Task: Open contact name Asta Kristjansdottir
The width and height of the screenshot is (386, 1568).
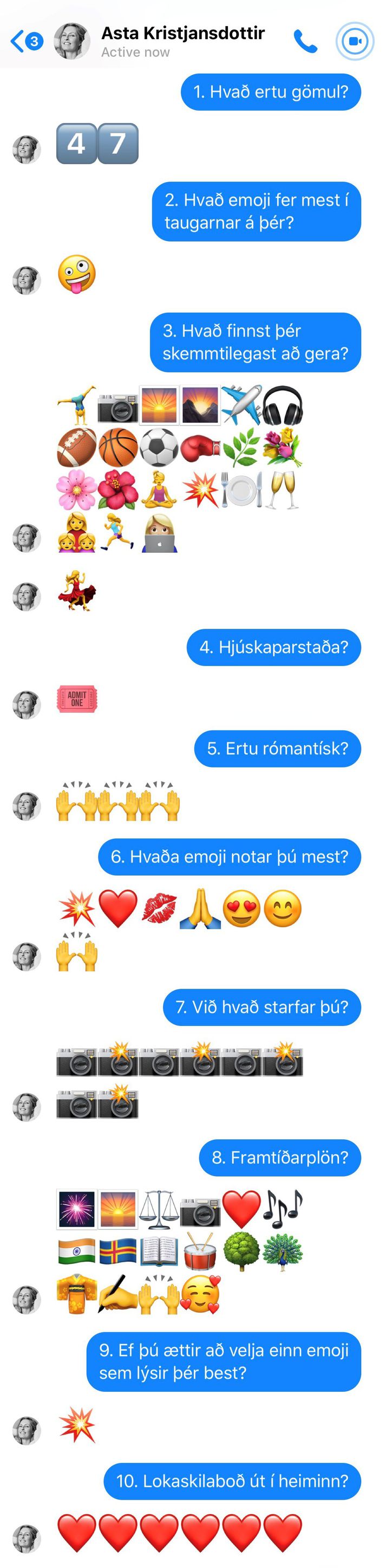Action: [183, 33]
